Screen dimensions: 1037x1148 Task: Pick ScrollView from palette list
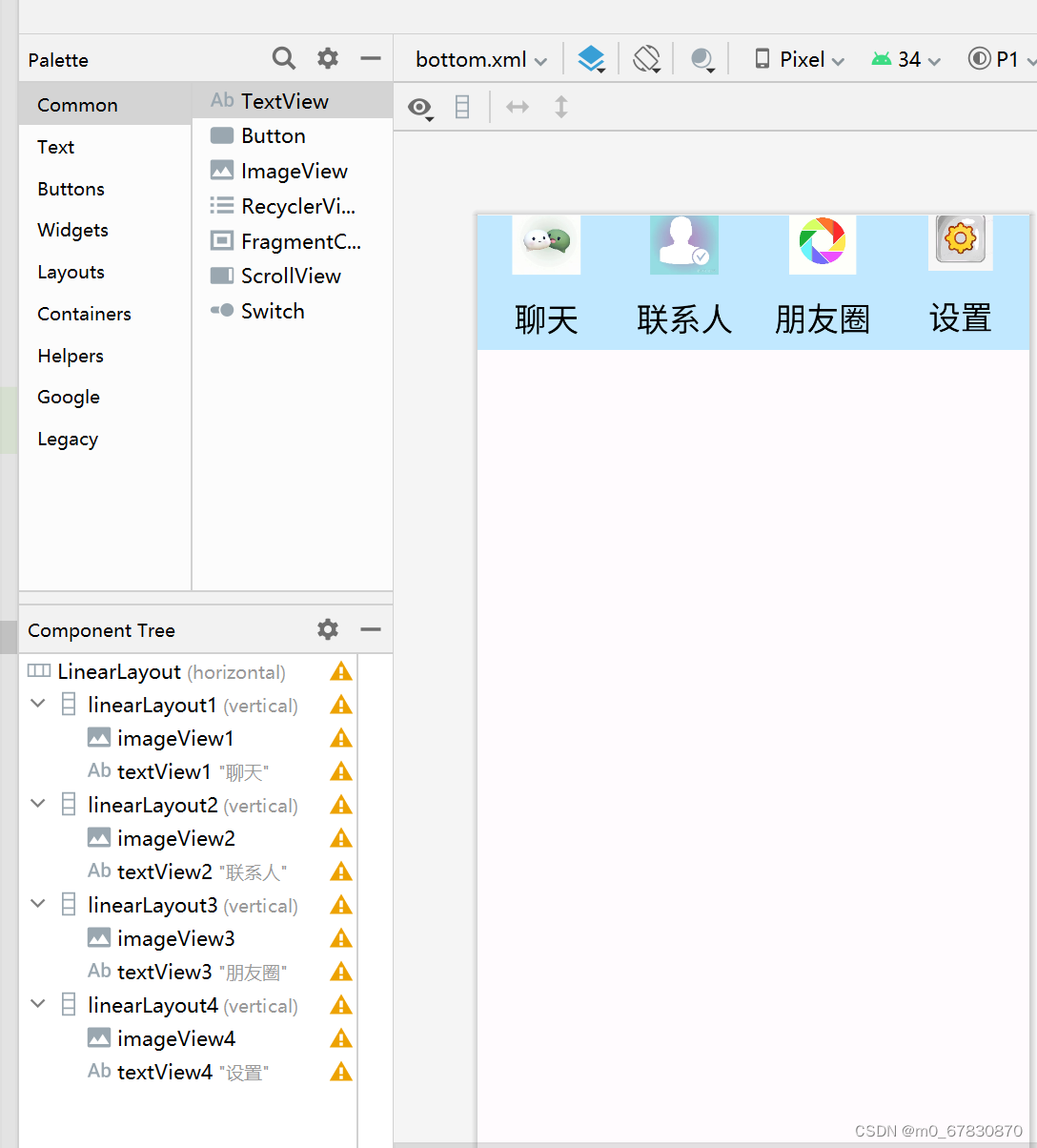tap(293, 277)
